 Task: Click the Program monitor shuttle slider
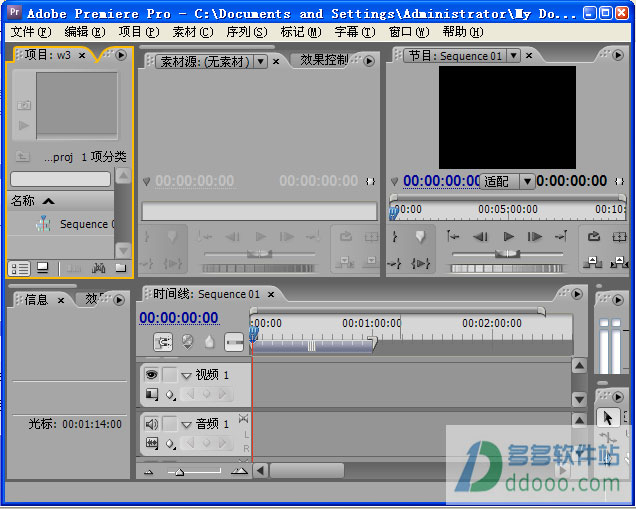(507, 254)
